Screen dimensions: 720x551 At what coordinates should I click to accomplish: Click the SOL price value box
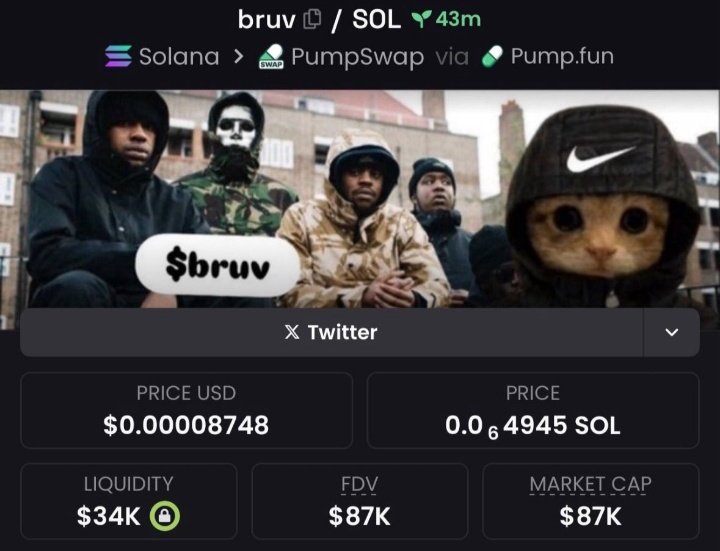click(x=533, y=410)
